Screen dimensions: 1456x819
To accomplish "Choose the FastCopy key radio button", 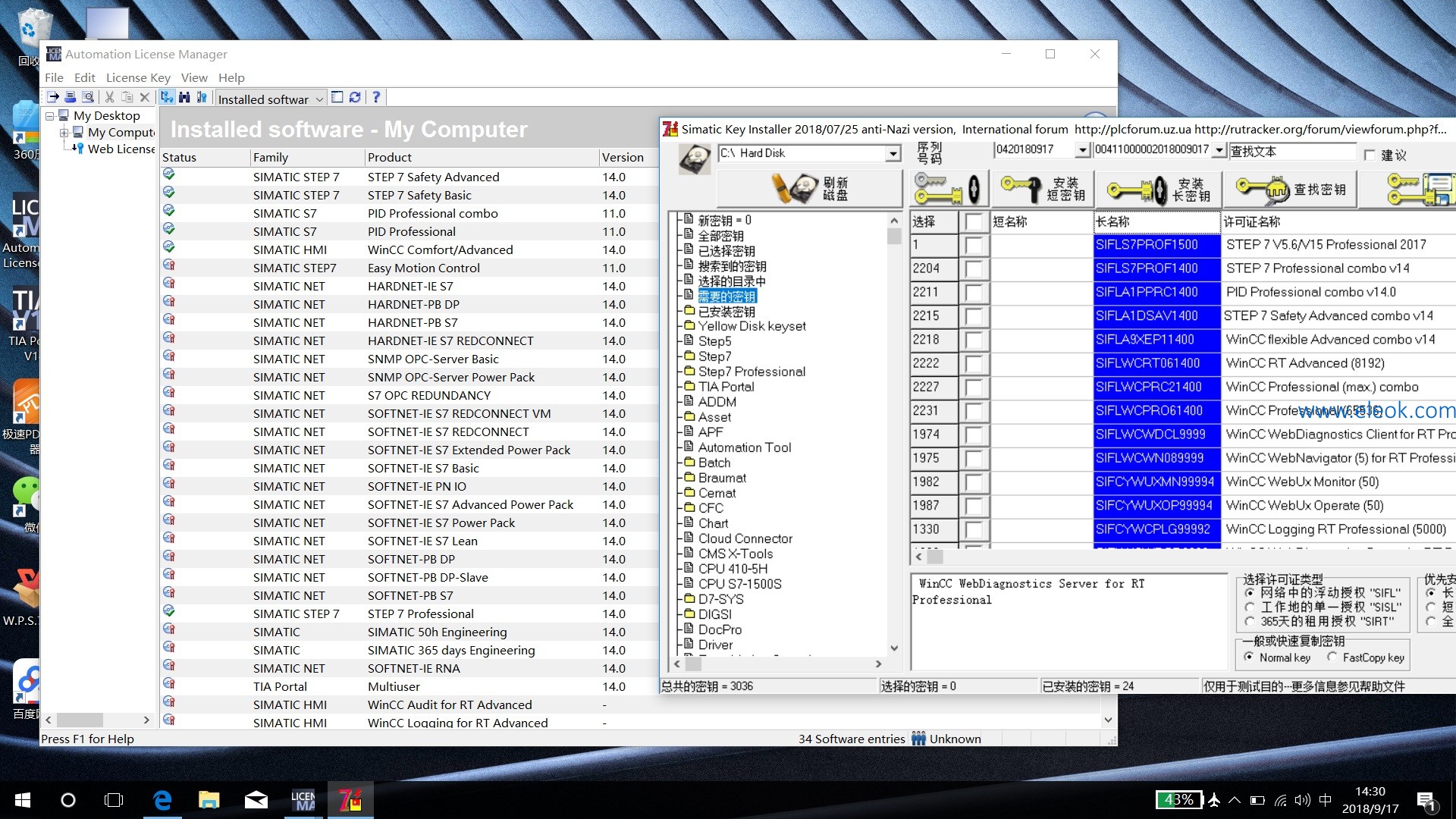I will coord(1332,657).
